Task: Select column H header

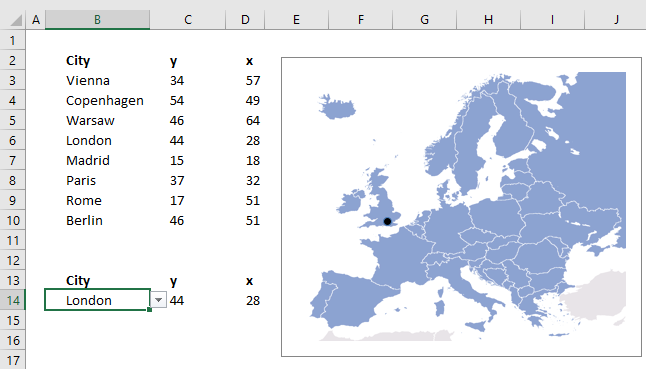Action: [488, 20]
